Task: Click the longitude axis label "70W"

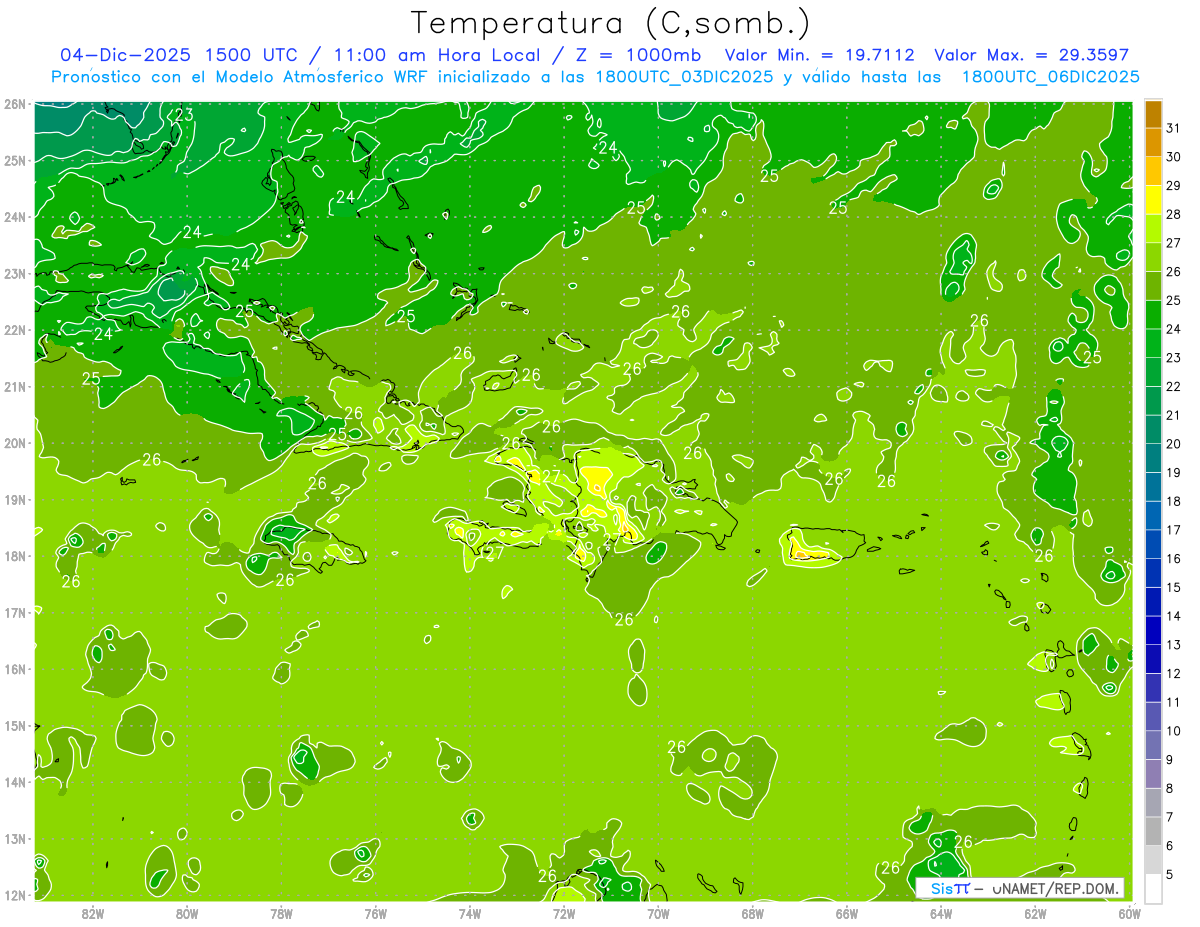Action: [x=658, y=913]
